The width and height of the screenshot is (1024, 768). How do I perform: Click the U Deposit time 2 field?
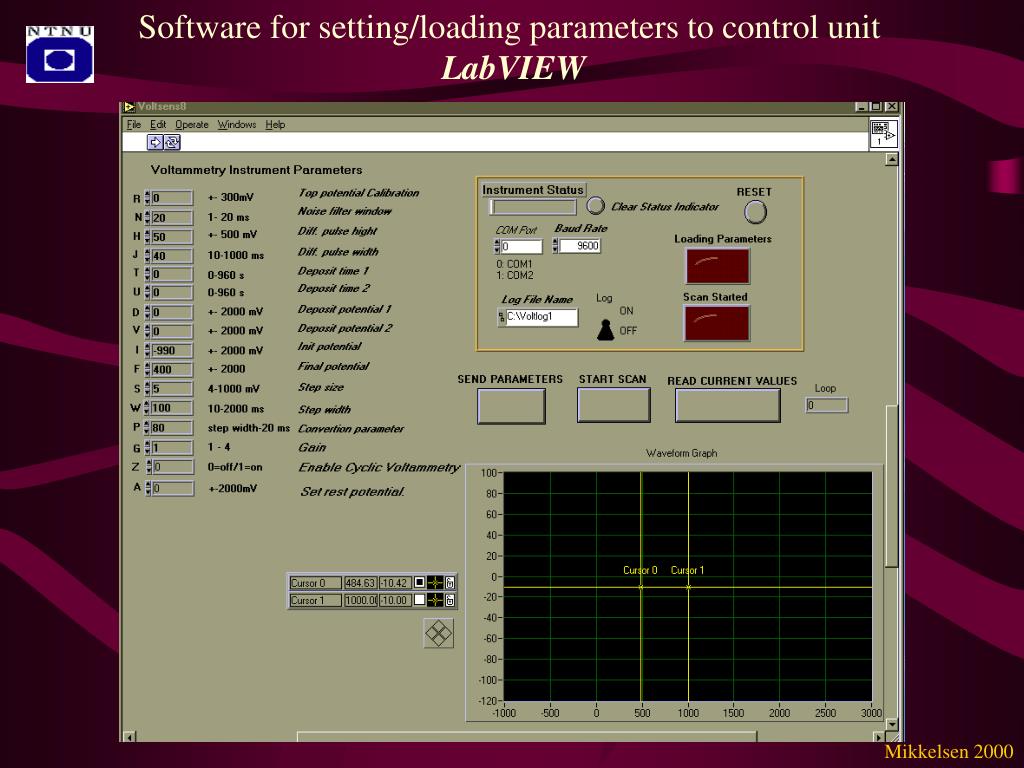point(172,293)
